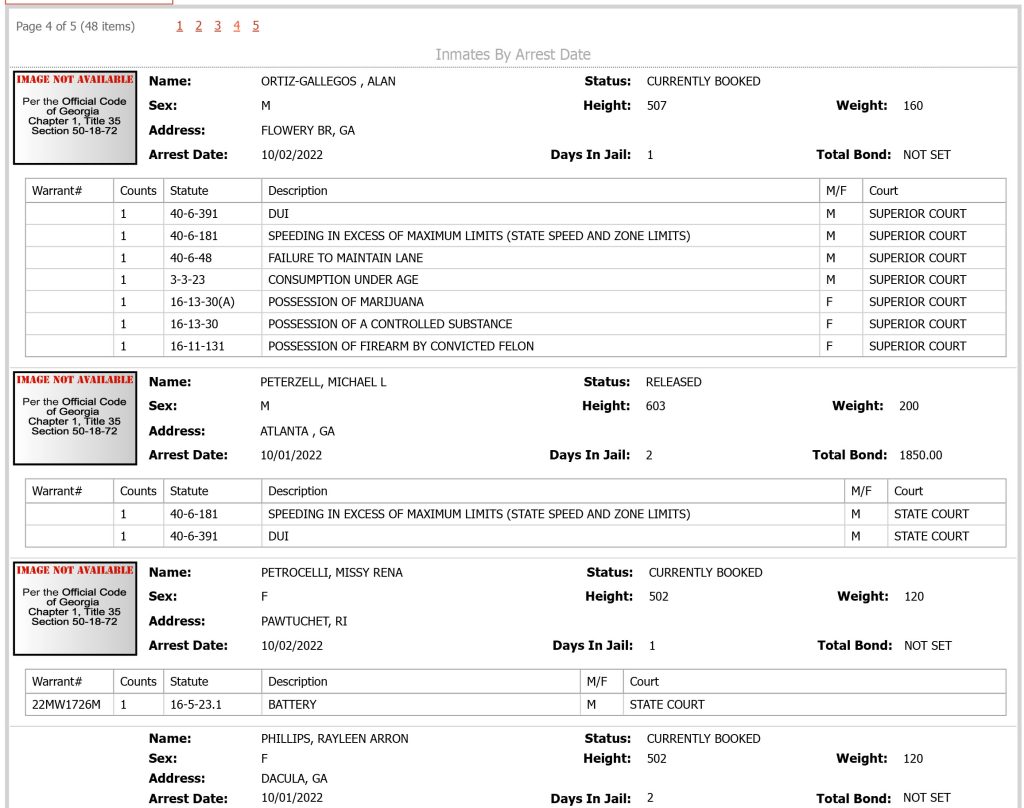Navigate to page 5 of inmates
The height and width of the screenshot is (808, 1024).
pyautogui.click(x=255, y=26)
